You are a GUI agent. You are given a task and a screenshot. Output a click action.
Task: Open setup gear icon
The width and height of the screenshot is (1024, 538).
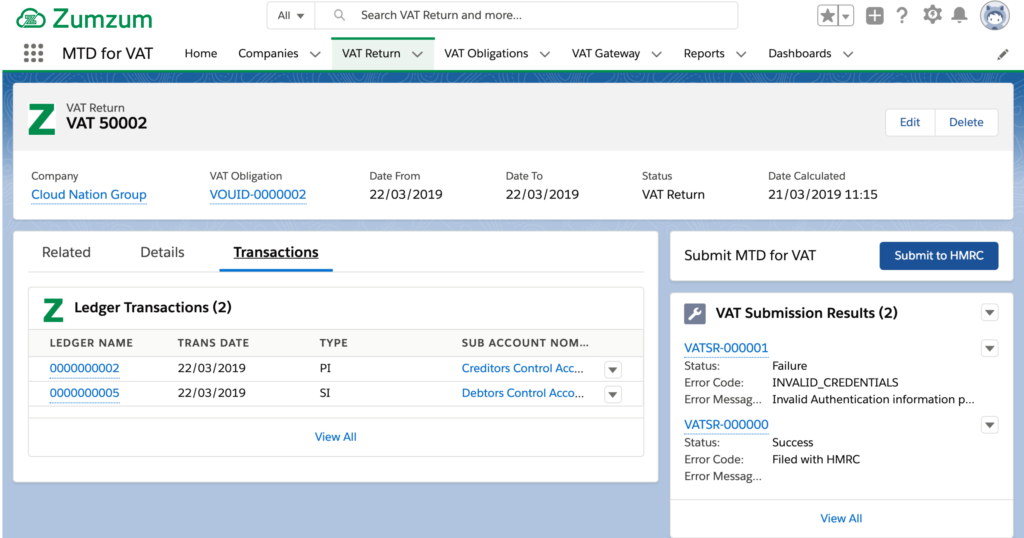pyautogui.click(x=932, y=14)
